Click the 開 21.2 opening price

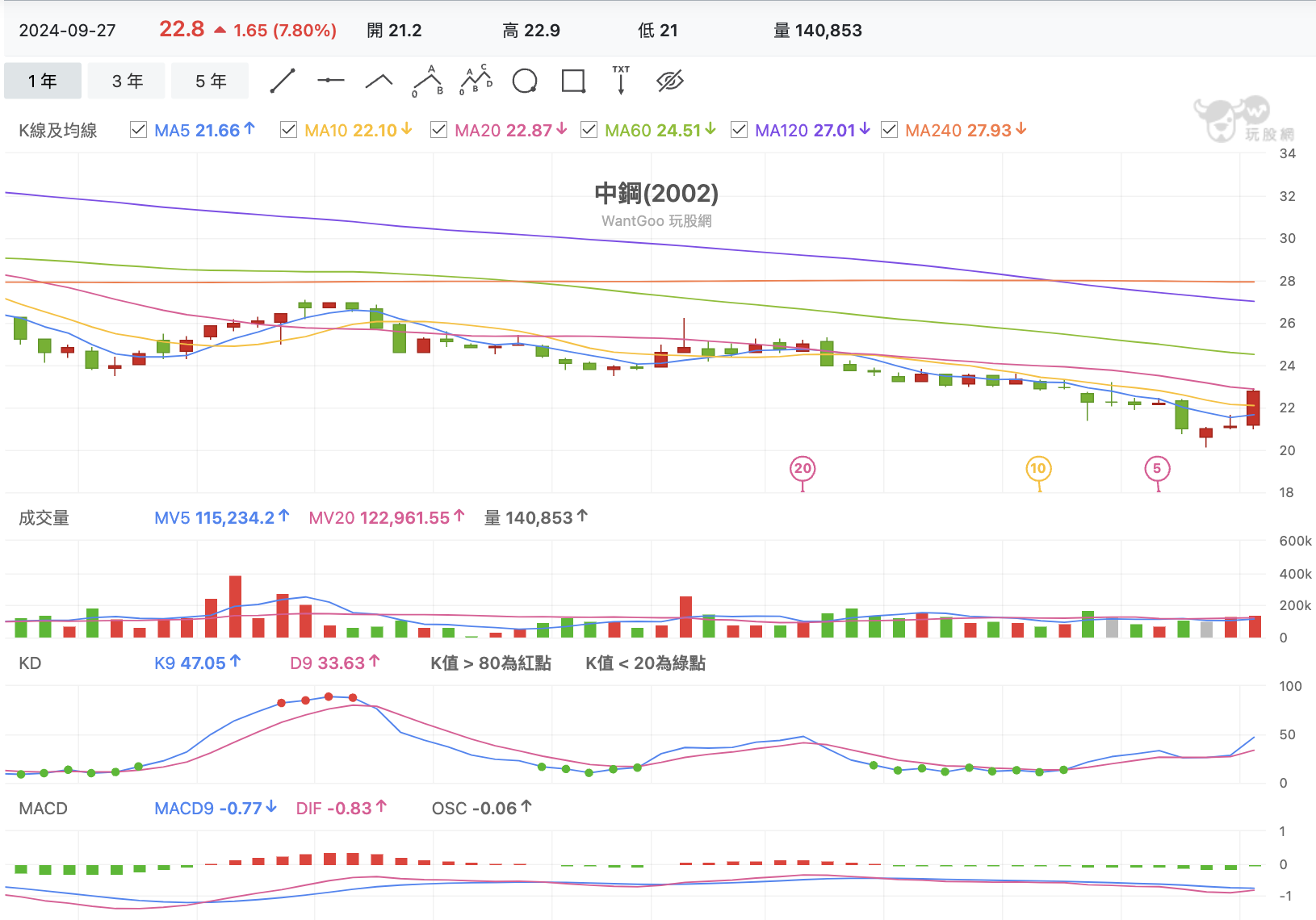click(x=394, y=31)
